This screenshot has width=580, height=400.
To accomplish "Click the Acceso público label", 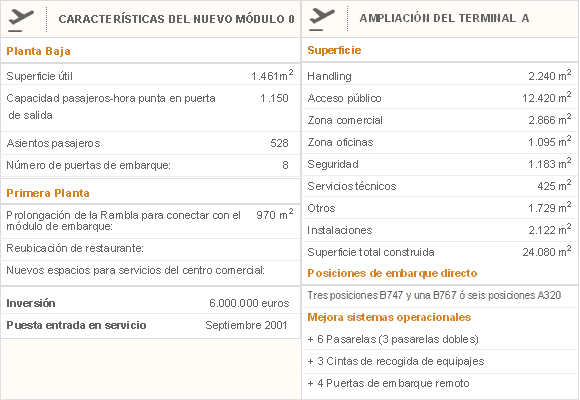I will coord(344,98).
